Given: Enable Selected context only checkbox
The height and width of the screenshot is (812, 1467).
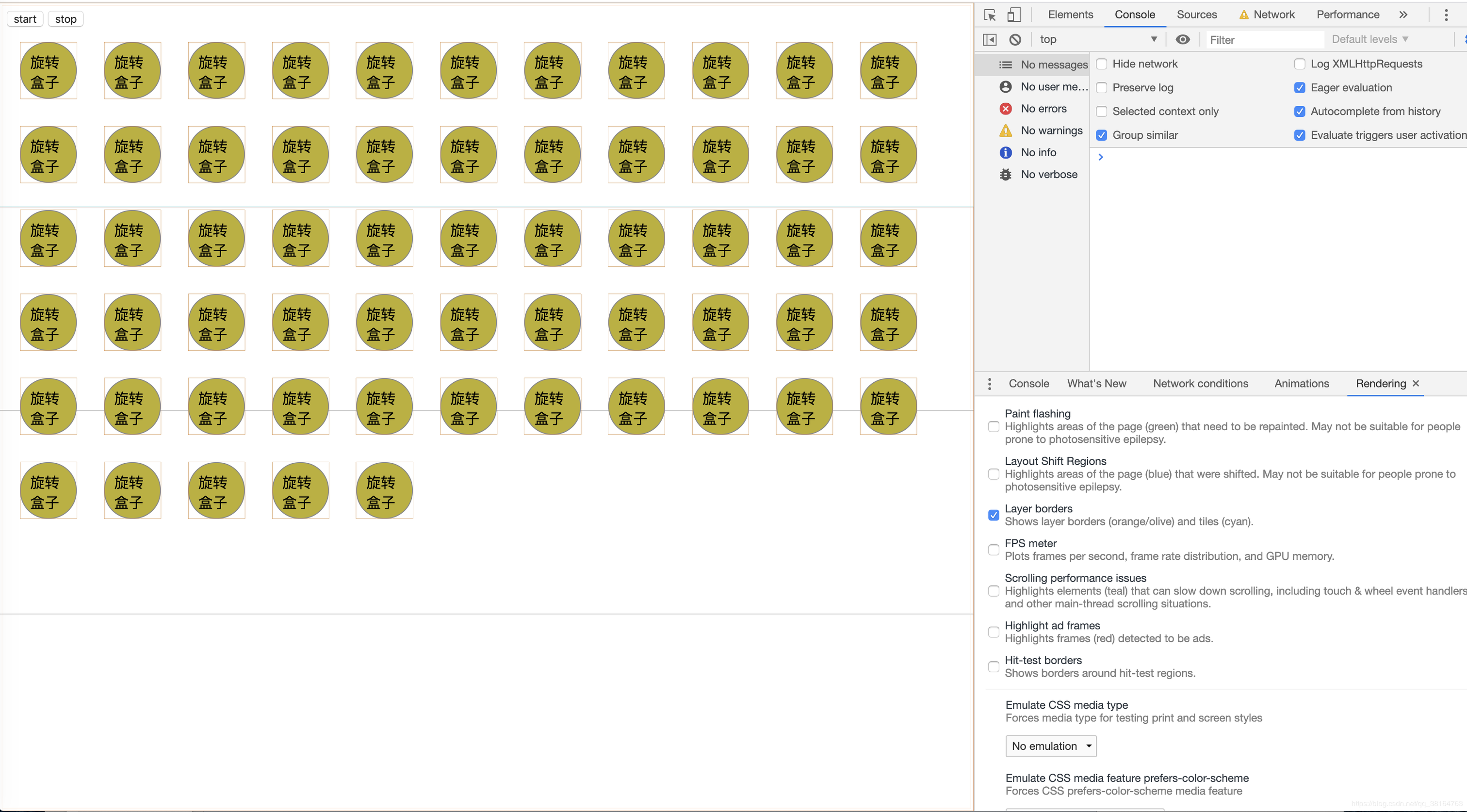Looking at the screenshot, I should [x=1101, y=112].
